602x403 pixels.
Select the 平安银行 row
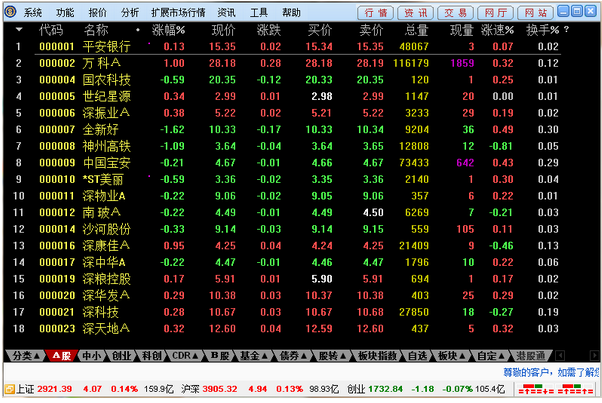[x=286, y=46]
